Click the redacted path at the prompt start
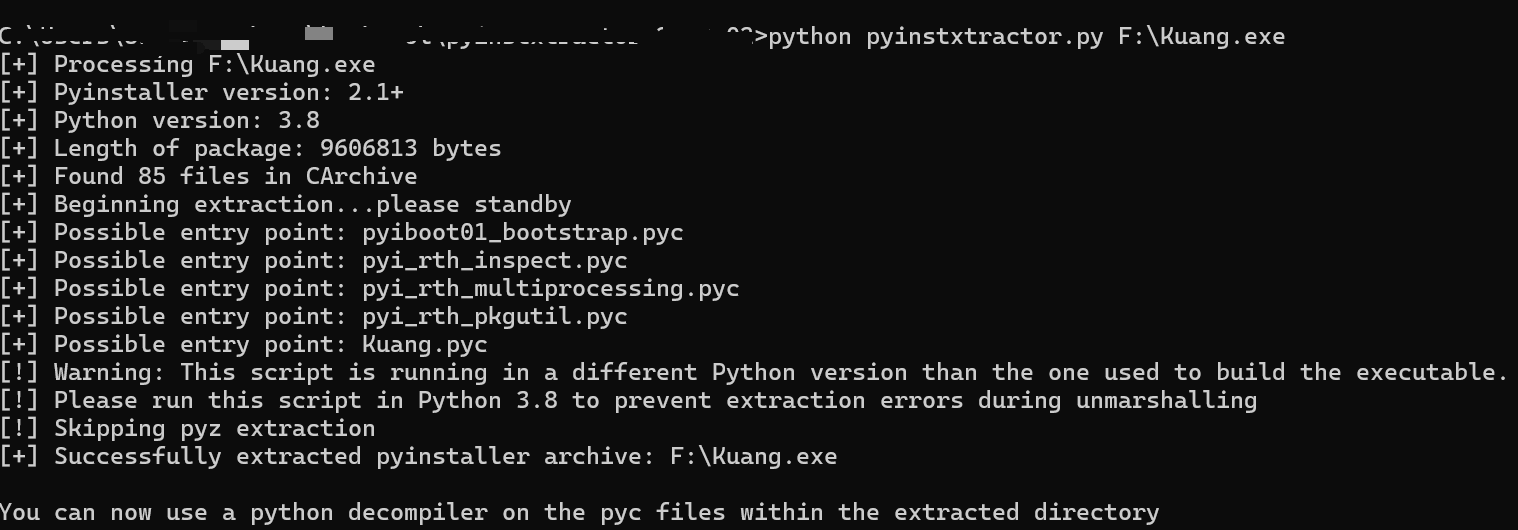This screenshot has height=530, width=1518. point(380,37)
